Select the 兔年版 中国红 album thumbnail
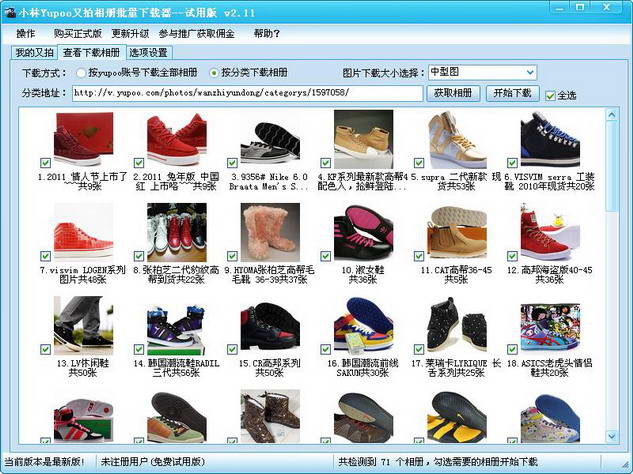The width and height of the screenshot is (633, 474). (x=177, y=139)
